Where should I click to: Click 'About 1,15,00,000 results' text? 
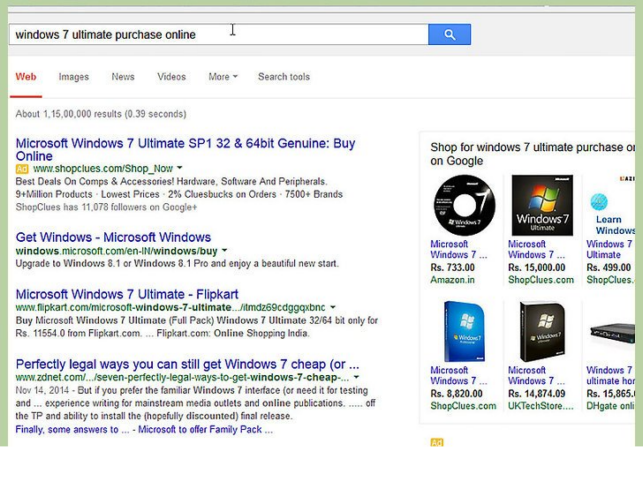(x=101, y=114)
